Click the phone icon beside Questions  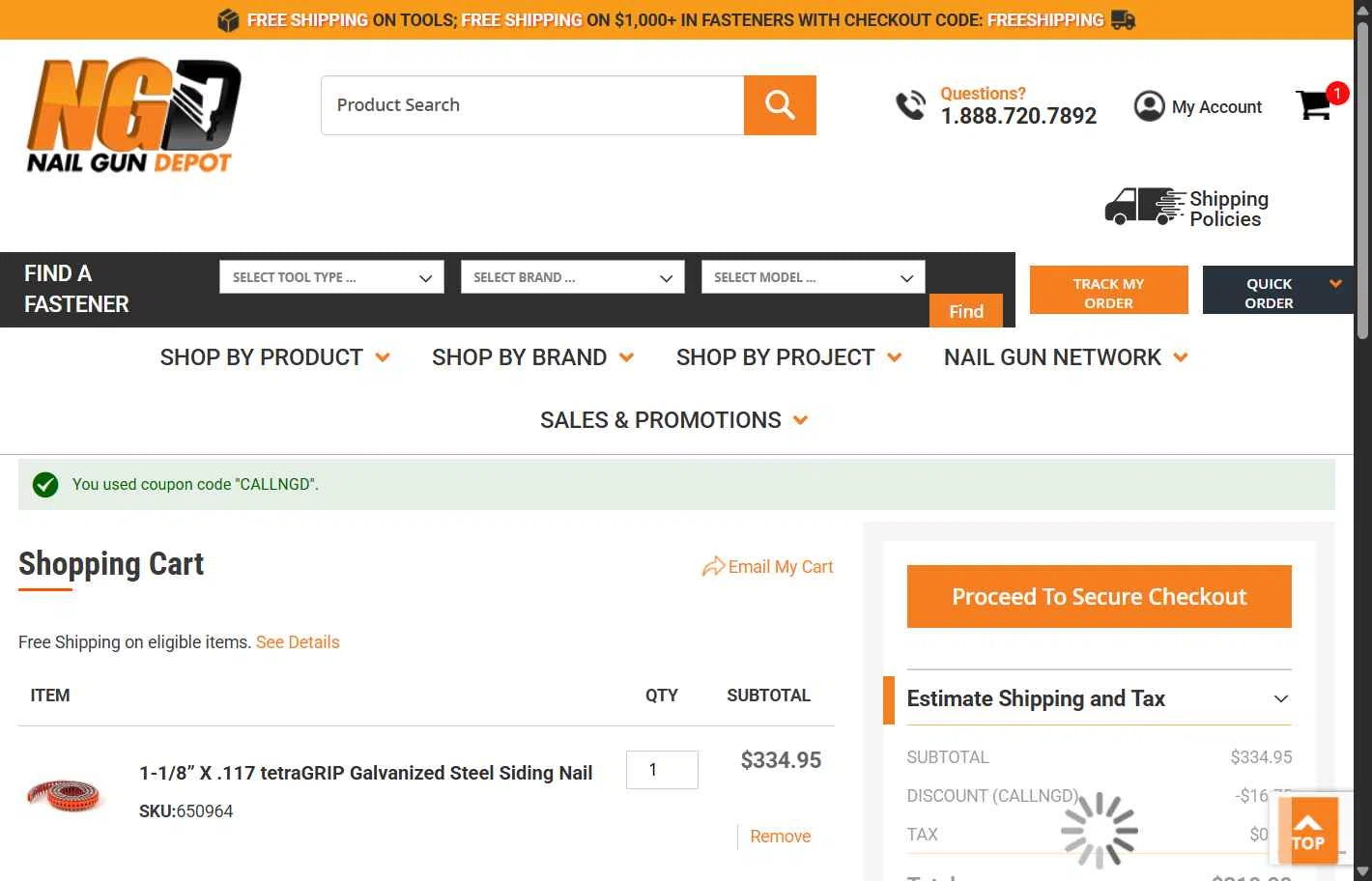tap(911, 105)
